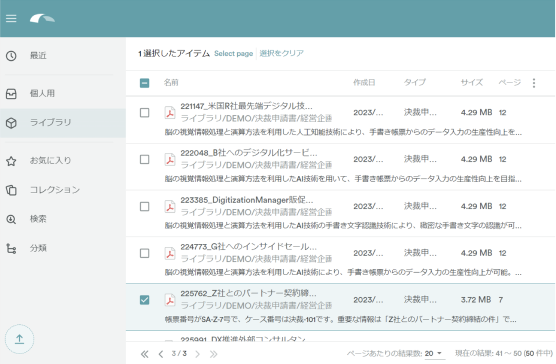The height and width of the screenshot is (364, 556).
Task: Open document 224773_G社へのインサイドセール
Action: [249, 247]
